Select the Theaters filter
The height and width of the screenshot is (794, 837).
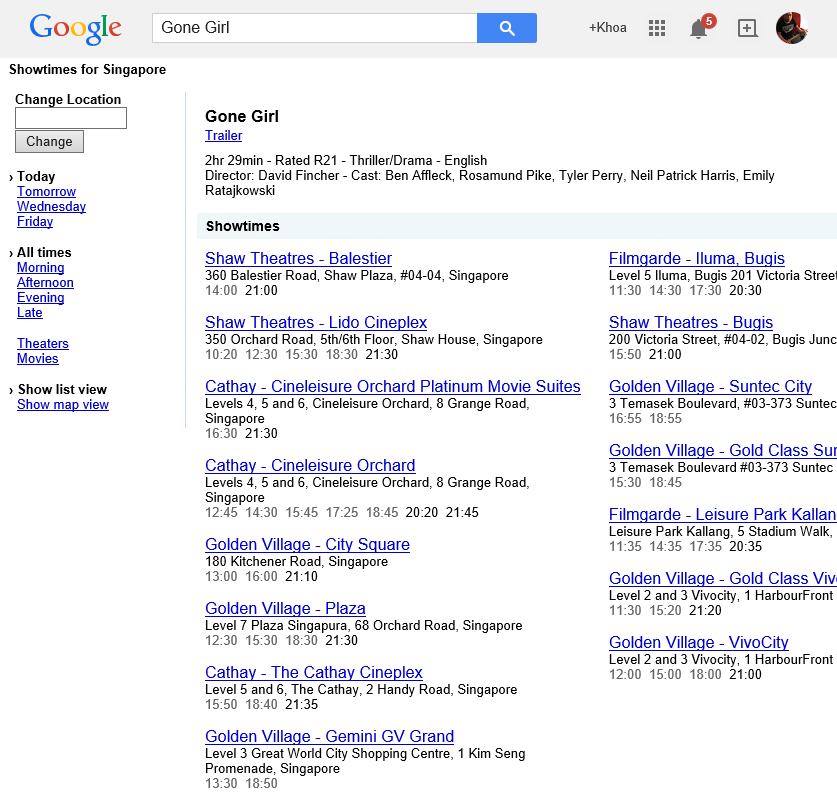pos(42,343)
